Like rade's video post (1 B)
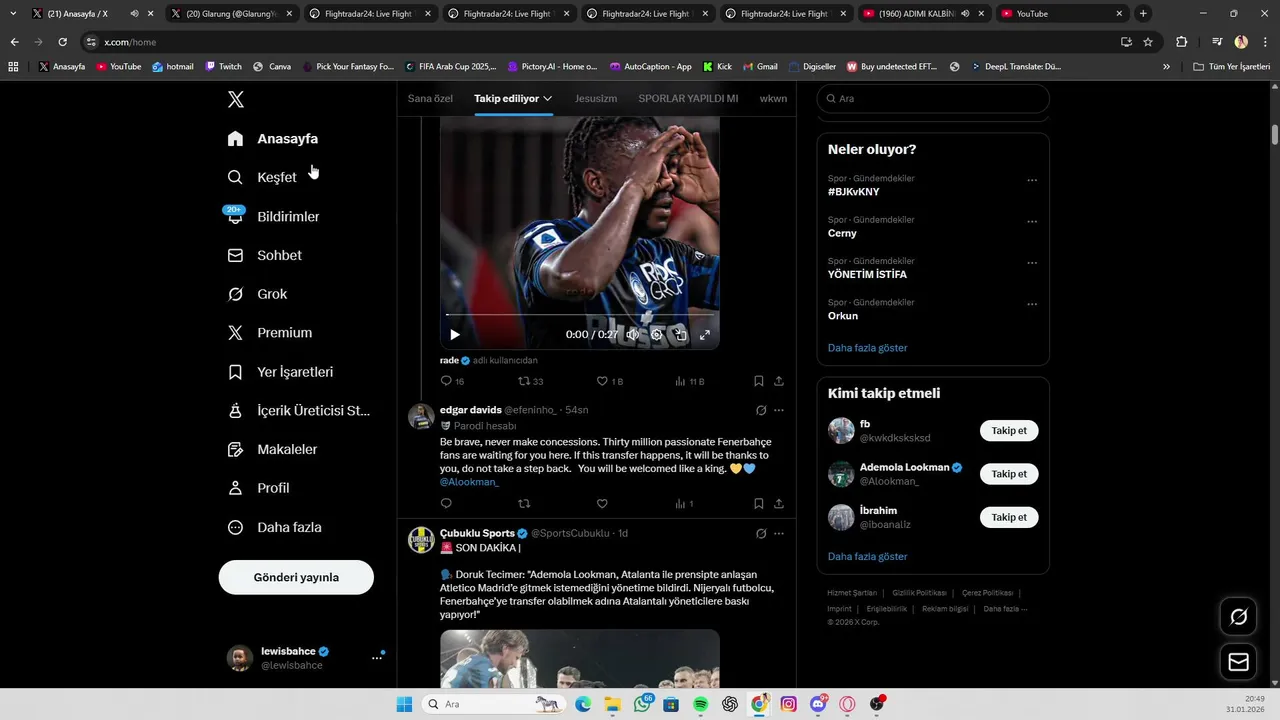This screenshot has height=720, width=1280. click(609, 381)
